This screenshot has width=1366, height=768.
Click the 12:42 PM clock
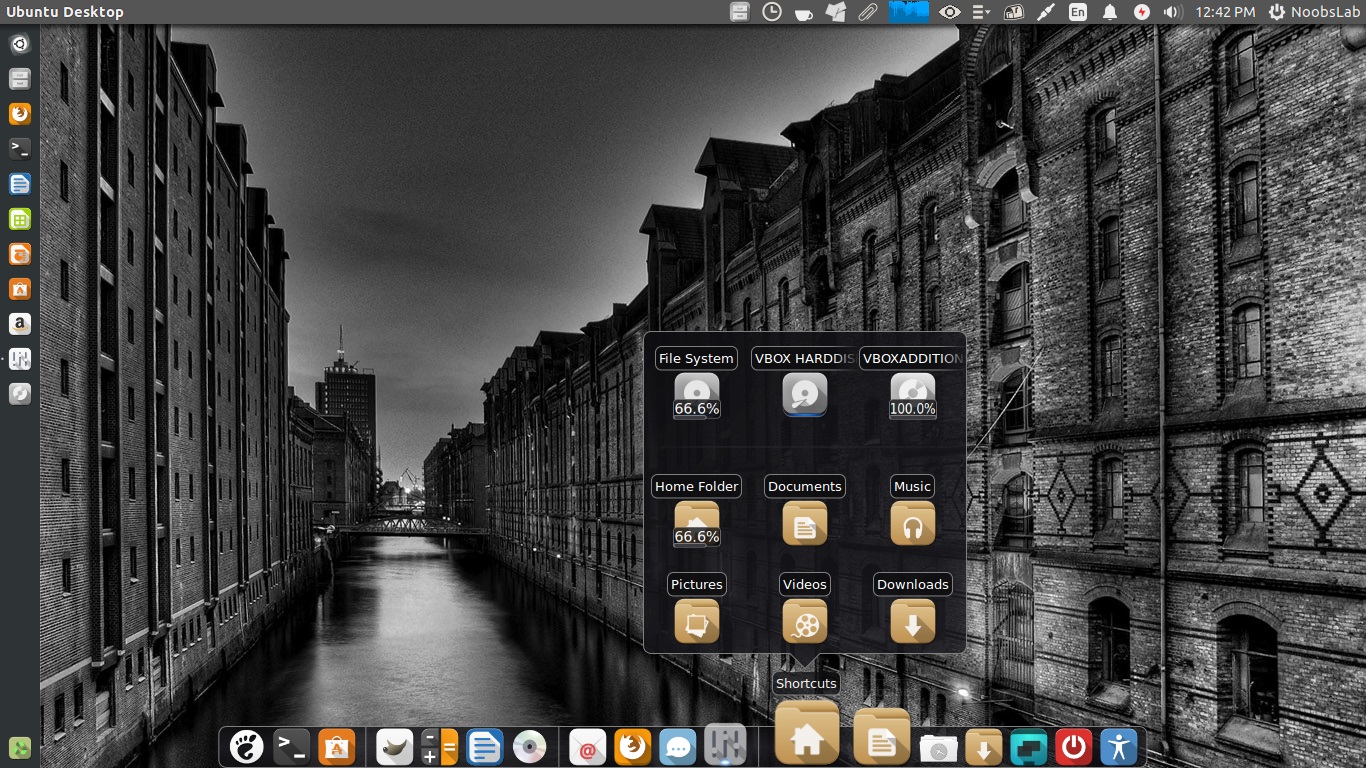(1225, 12)
